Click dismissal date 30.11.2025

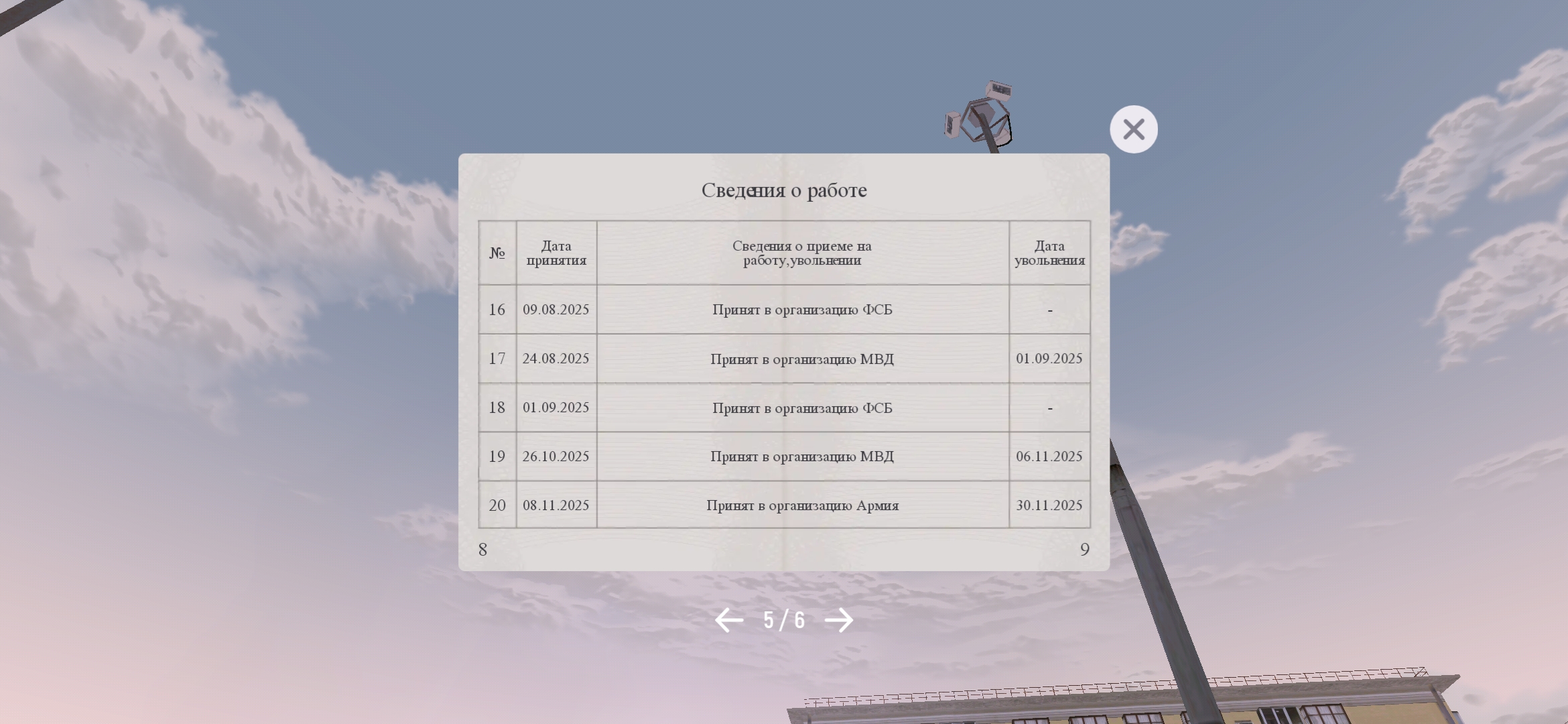pyautogui.click(x=1049, y=505)
